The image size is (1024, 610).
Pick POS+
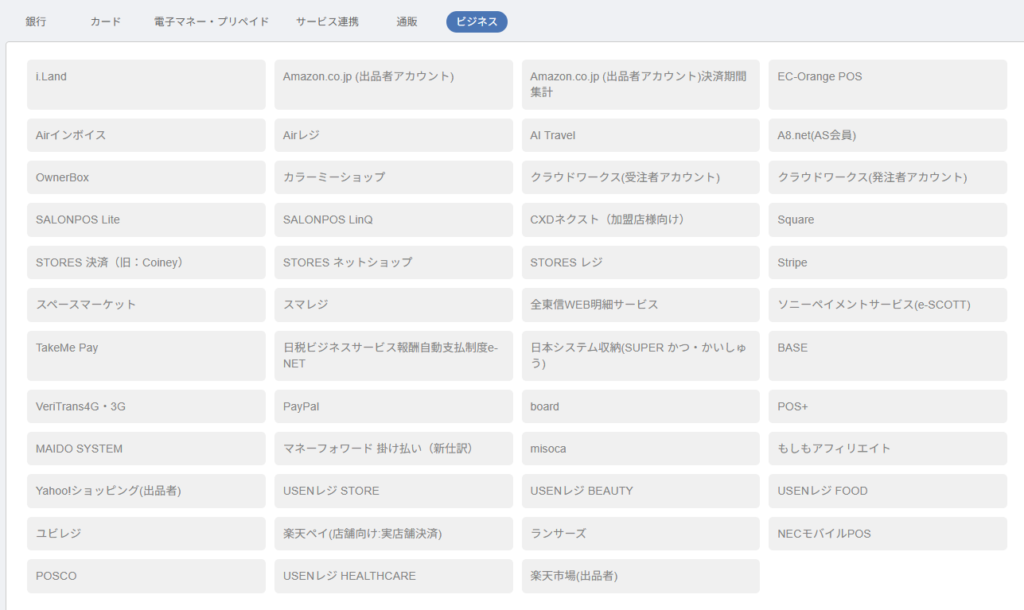888,406
